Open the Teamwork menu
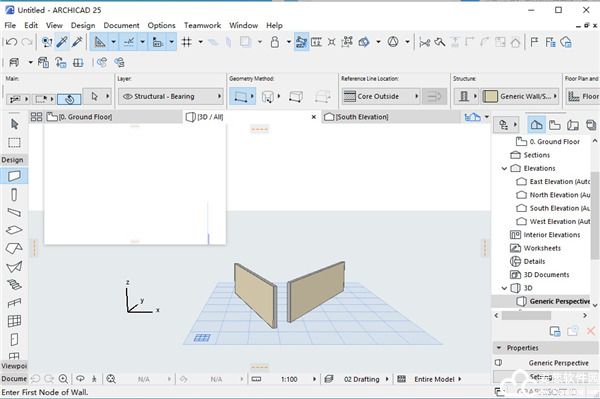 (202, 25)
